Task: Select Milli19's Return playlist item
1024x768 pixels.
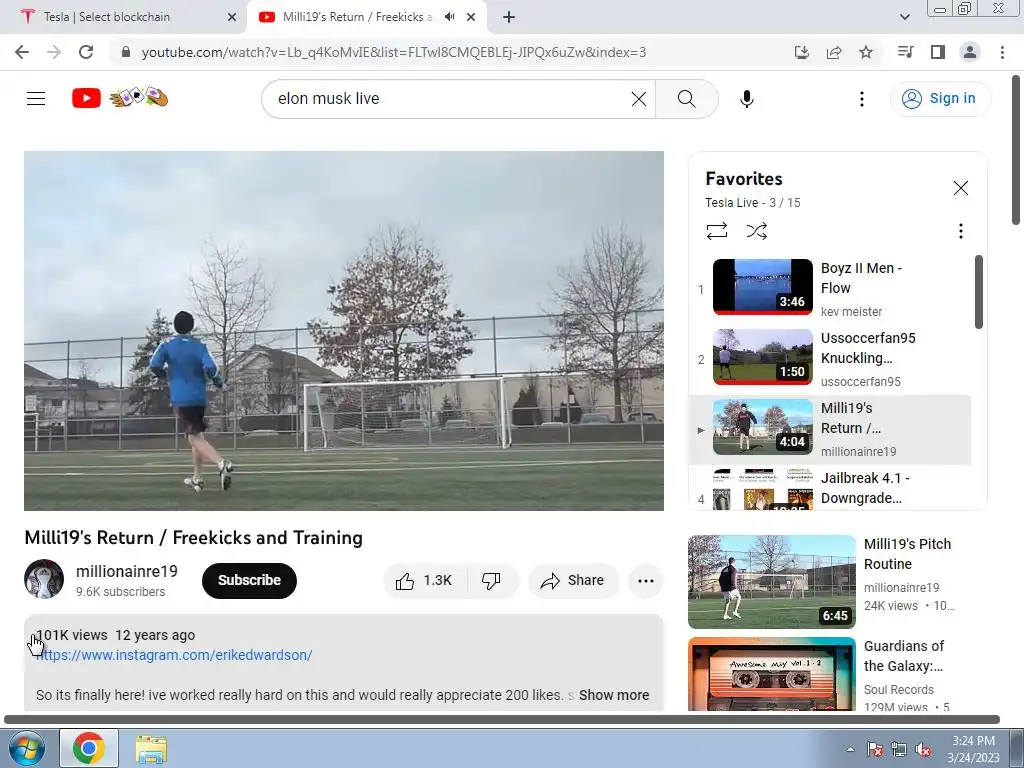Action: pyautogui.click(x=830, y=430)
